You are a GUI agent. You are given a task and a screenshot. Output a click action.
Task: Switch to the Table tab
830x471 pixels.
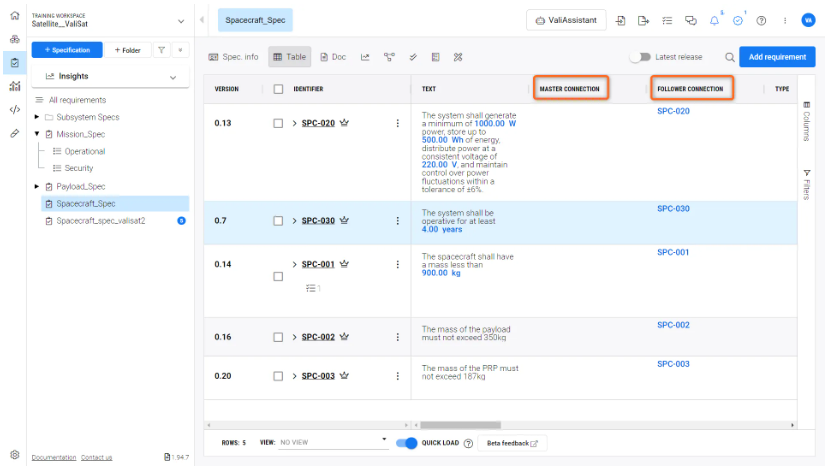(290, 57)
